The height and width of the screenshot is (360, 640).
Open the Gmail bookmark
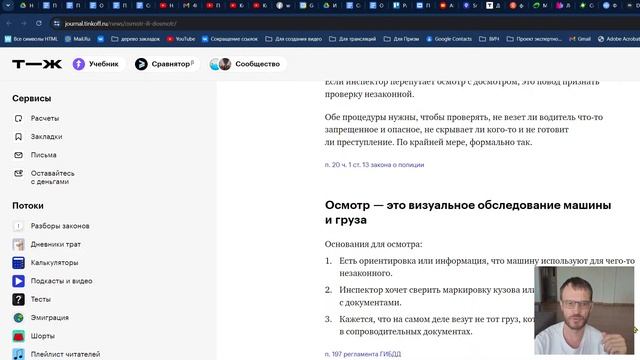[580, 39]
